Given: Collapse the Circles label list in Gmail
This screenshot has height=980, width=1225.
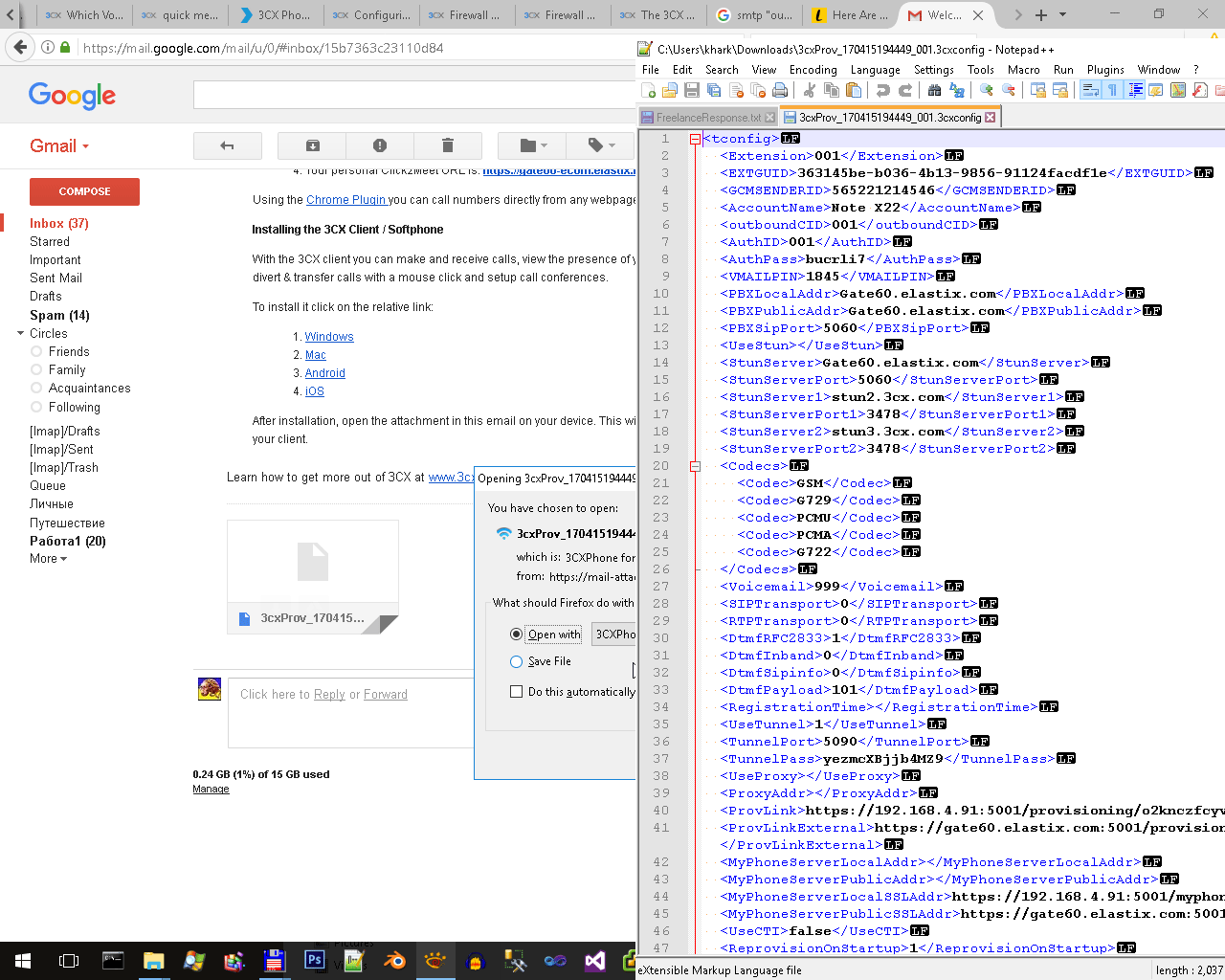Looking at the screenshot, I should coord(21,334).
